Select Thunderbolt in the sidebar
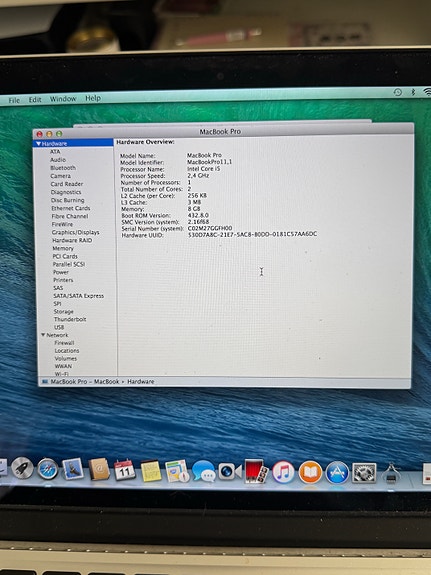431x575 pixels. [70, 319]
